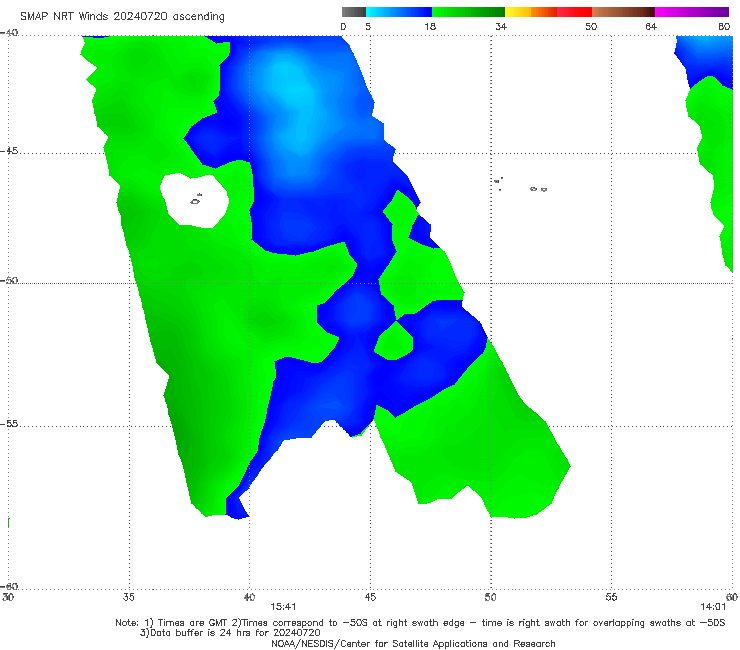The image size is (740, 650).
Task: Click the "-60" latitude axis label
Action: pos(9,586)
